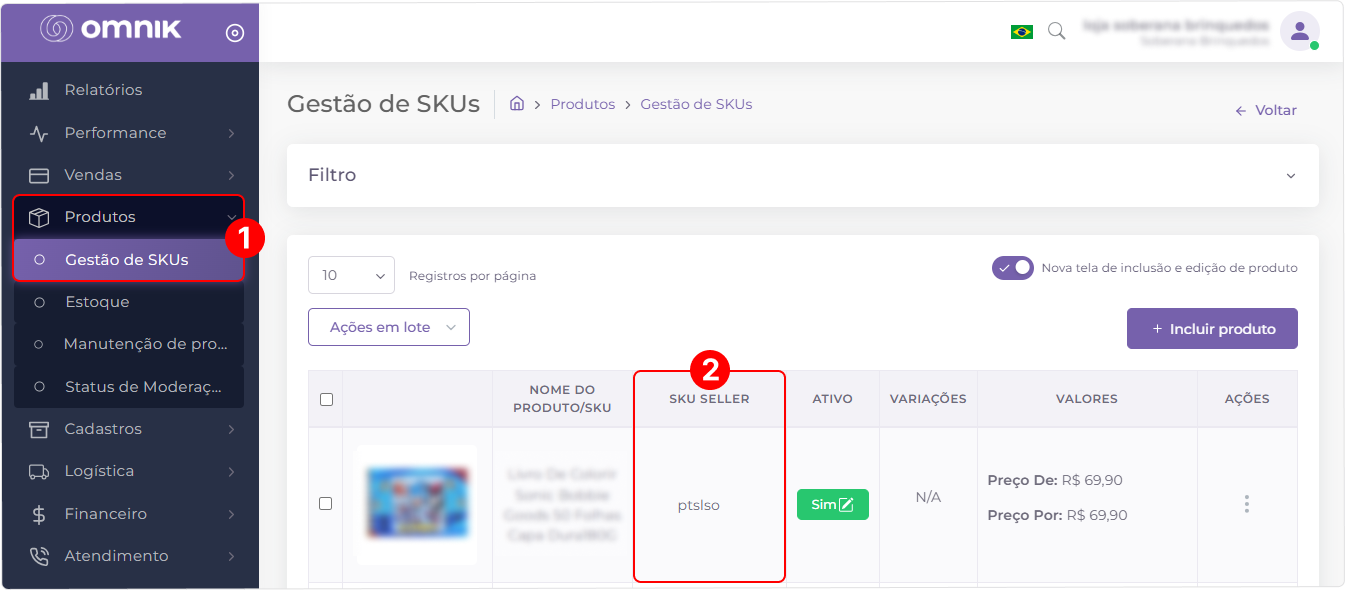
Task: Expand the Filtro panel chevron
Action: click(x=1291, y=176)
